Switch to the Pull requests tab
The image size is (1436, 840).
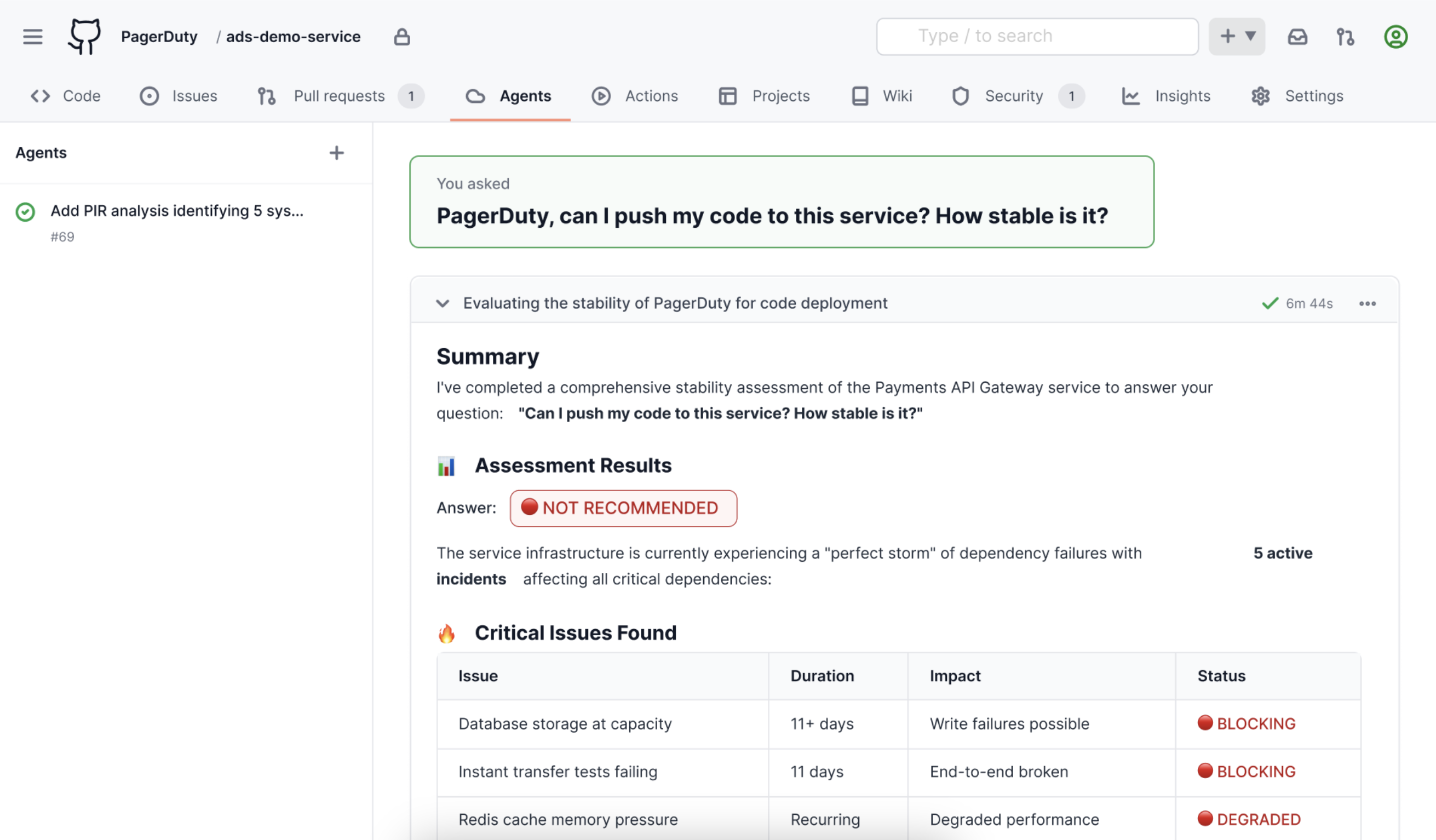[x=340, y=96]
